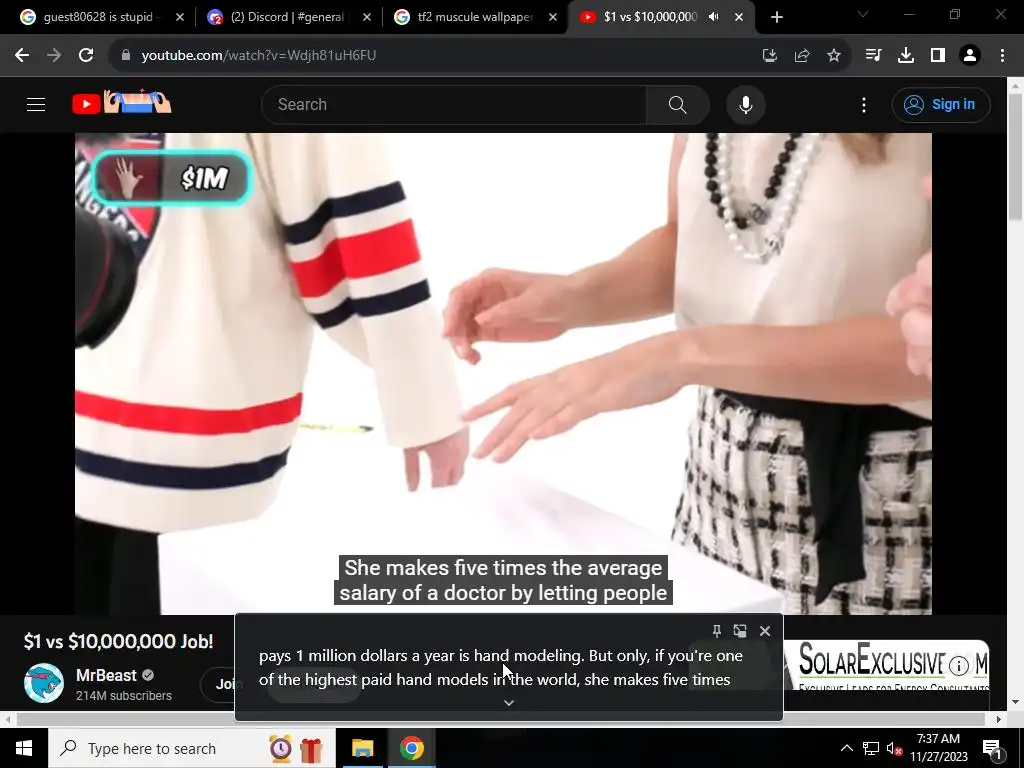Mute the YouTube tab audio icon
The image size is (1024, 768).
tap(714, 17)
